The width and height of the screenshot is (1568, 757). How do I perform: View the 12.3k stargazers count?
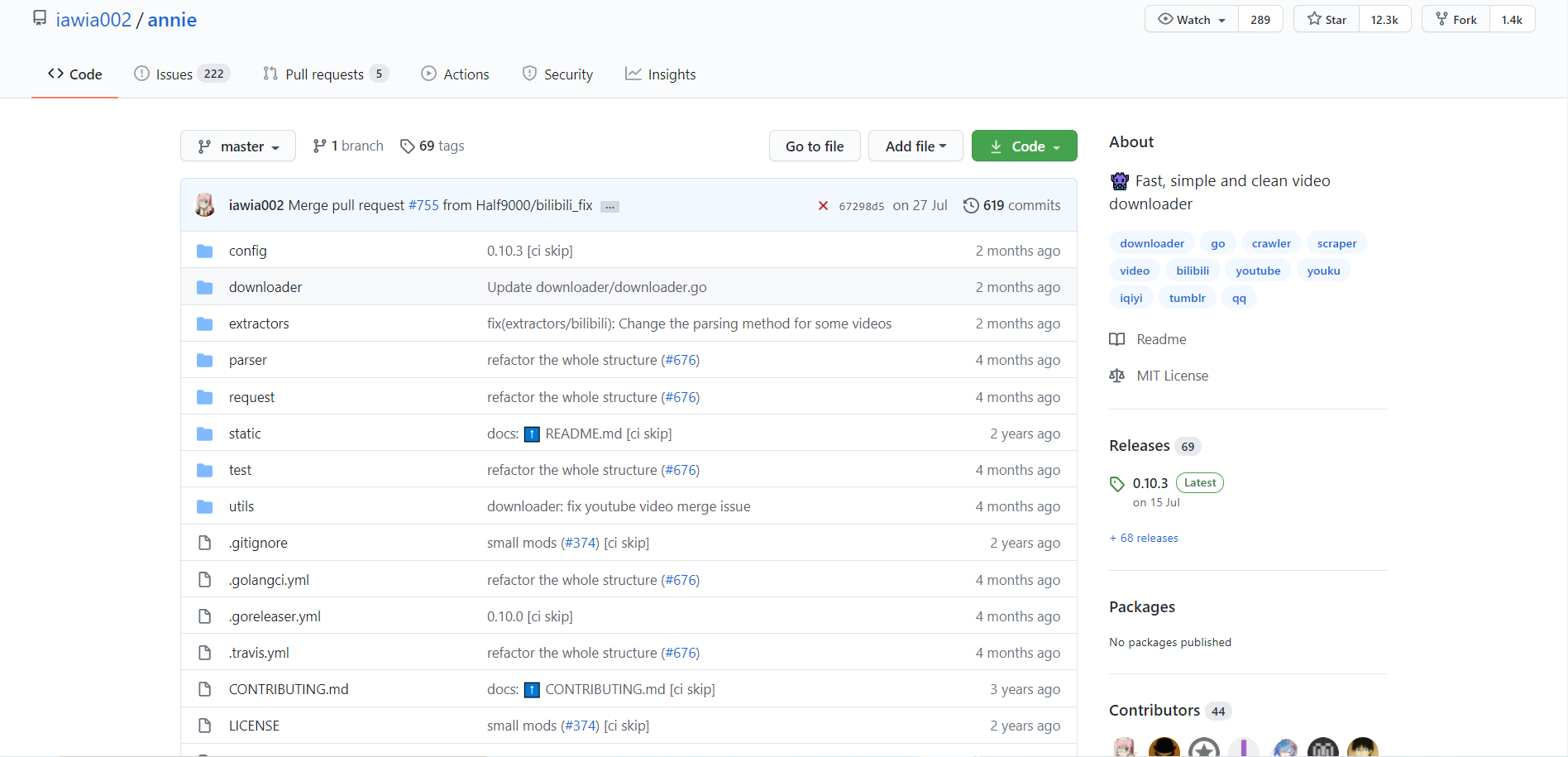click(1384, 20)
